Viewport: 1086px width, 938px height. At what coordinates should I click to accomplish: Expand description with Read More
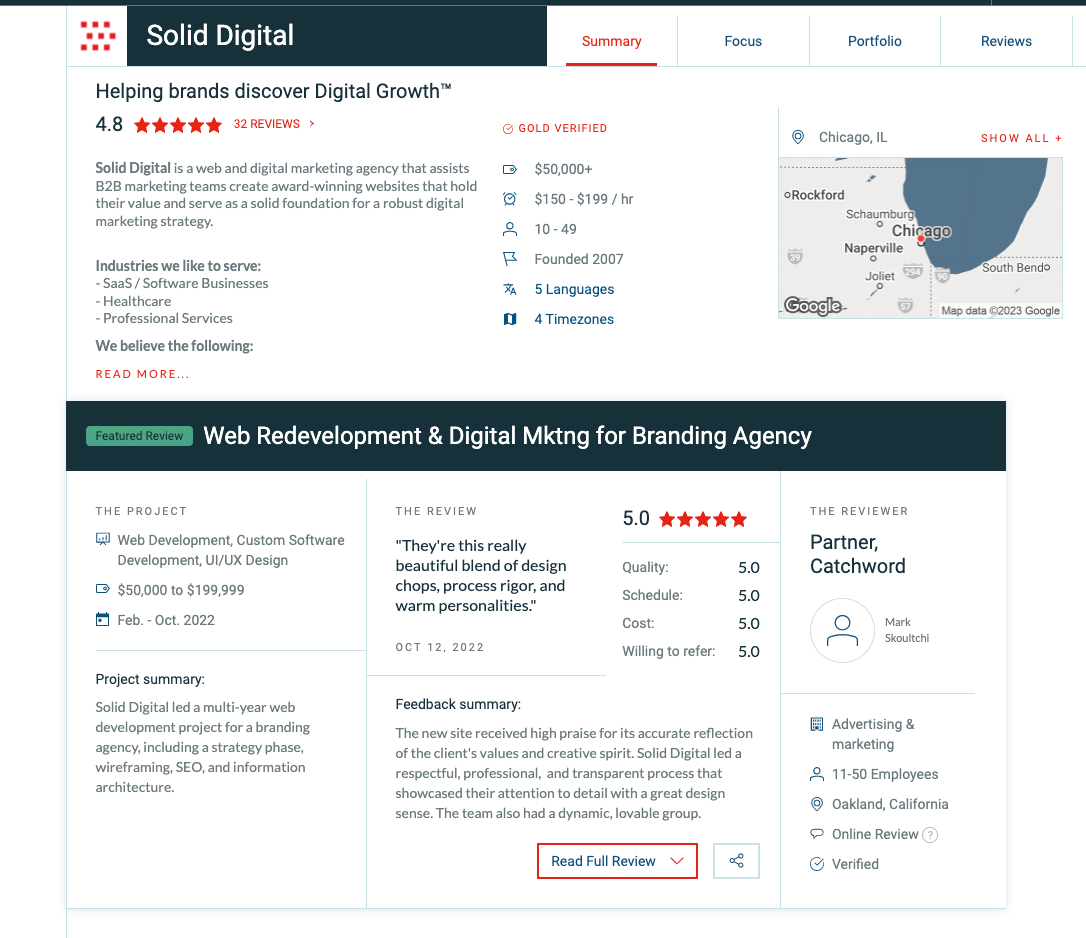(142, 374)
